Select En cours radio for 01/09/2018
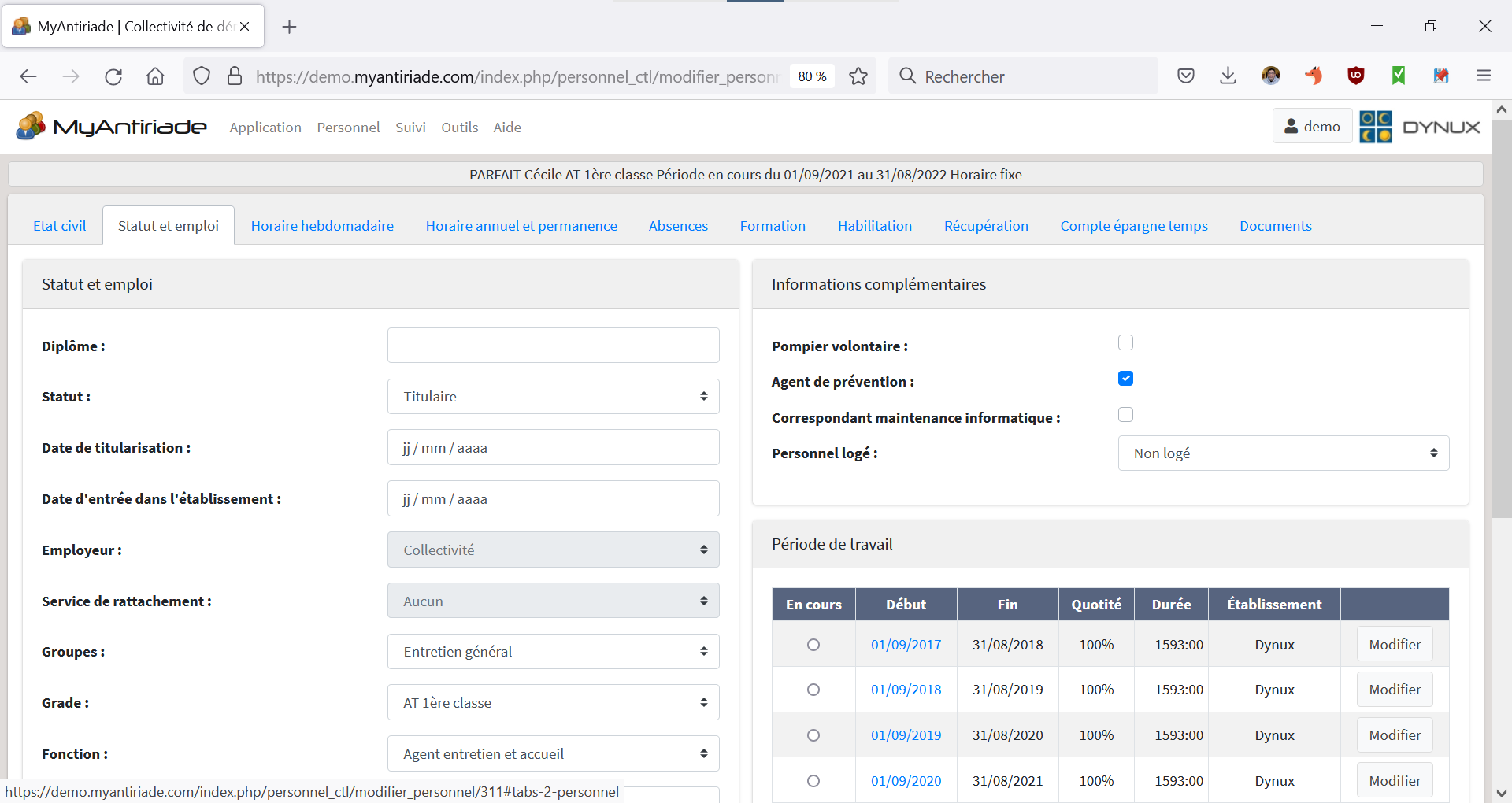 (813, 690)
